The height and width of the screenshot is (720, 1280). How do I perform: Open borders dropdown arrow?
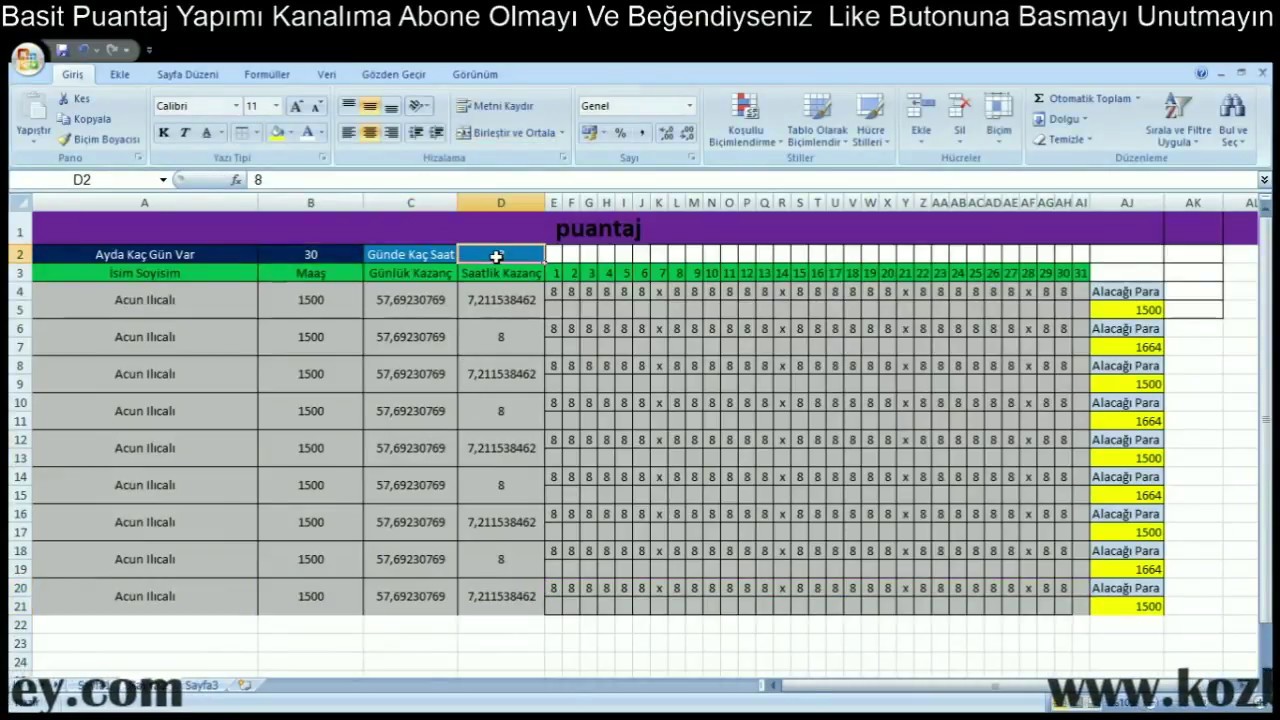coord(256,132)
